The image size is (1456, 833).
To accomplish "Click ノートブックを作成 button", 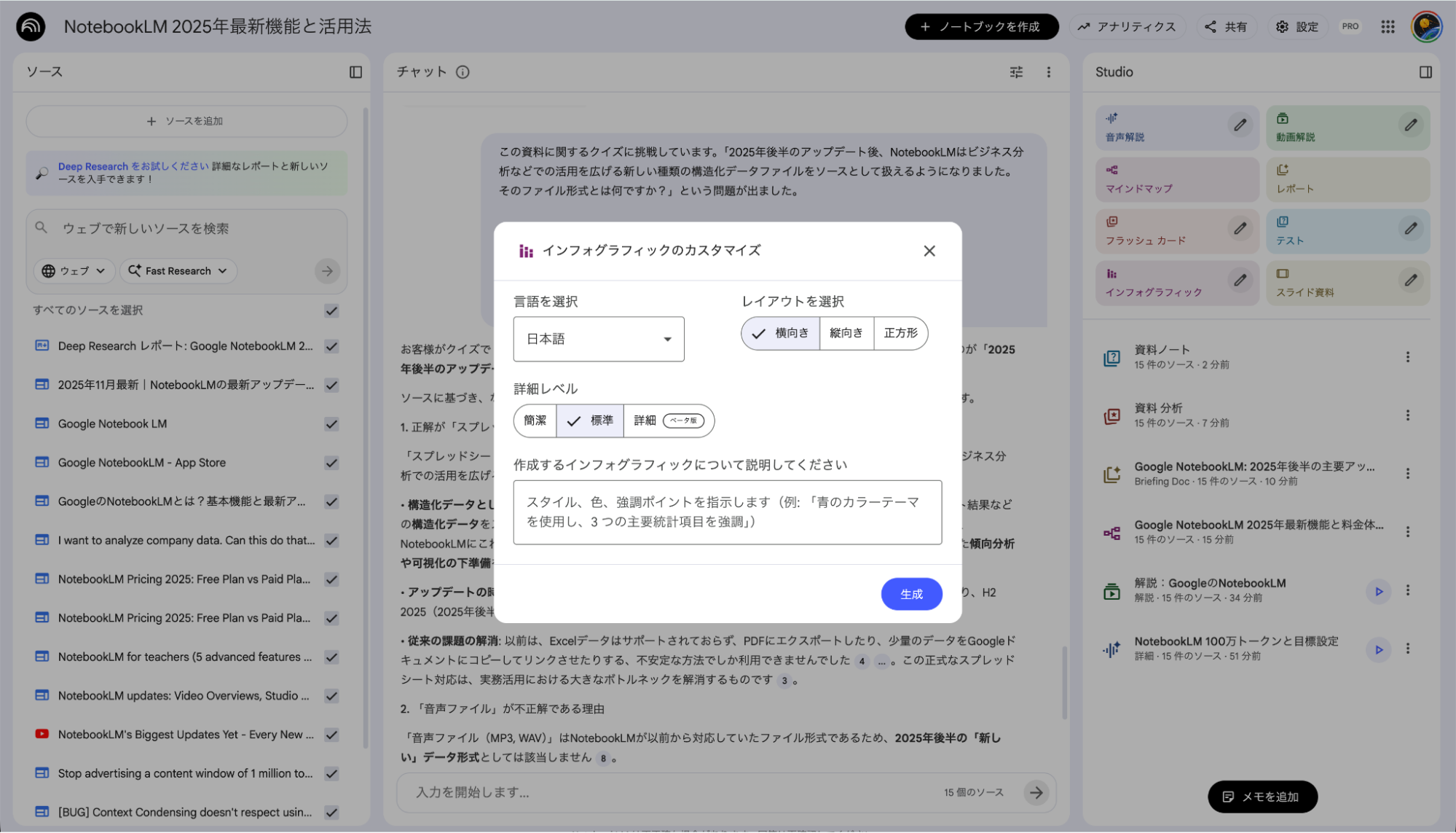I will [981, 26].
